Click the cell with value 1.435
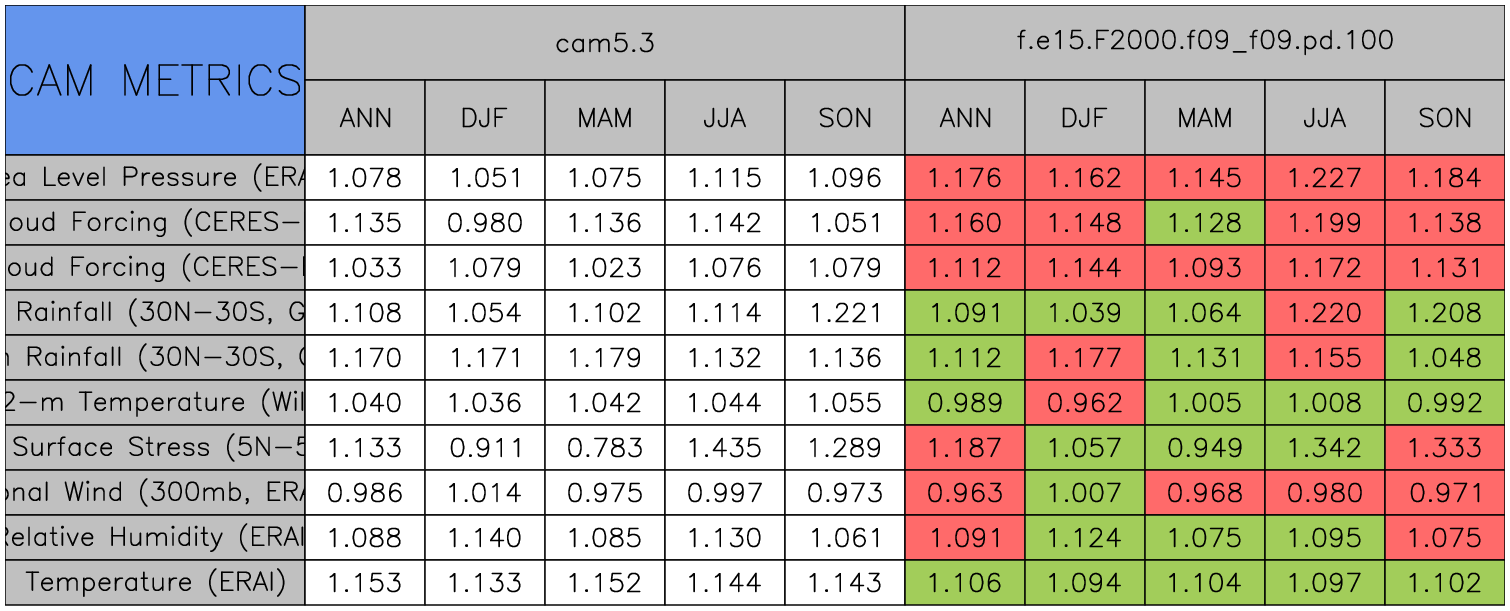 pyautogui.click(x=724, y=447)
